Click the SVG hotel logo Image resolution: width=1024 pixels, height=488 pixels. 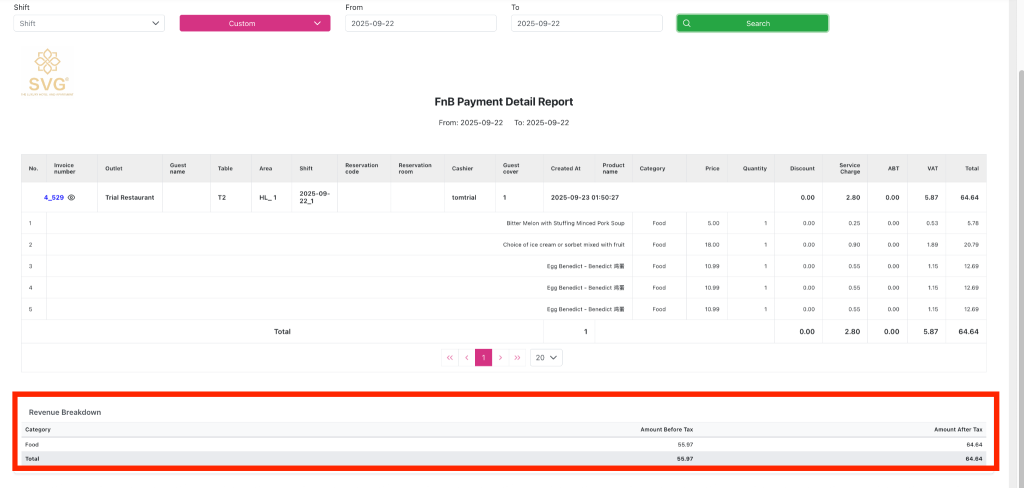point(45,73)
